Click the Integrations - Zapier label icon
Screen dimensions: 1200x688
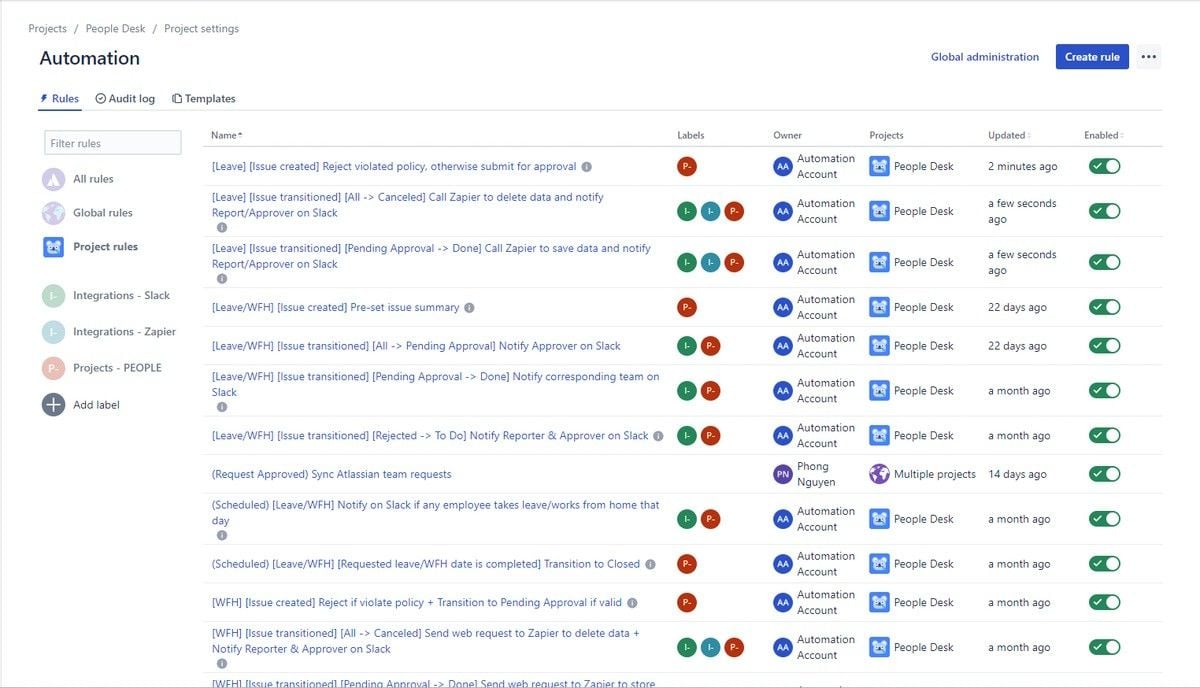point(53,332)
